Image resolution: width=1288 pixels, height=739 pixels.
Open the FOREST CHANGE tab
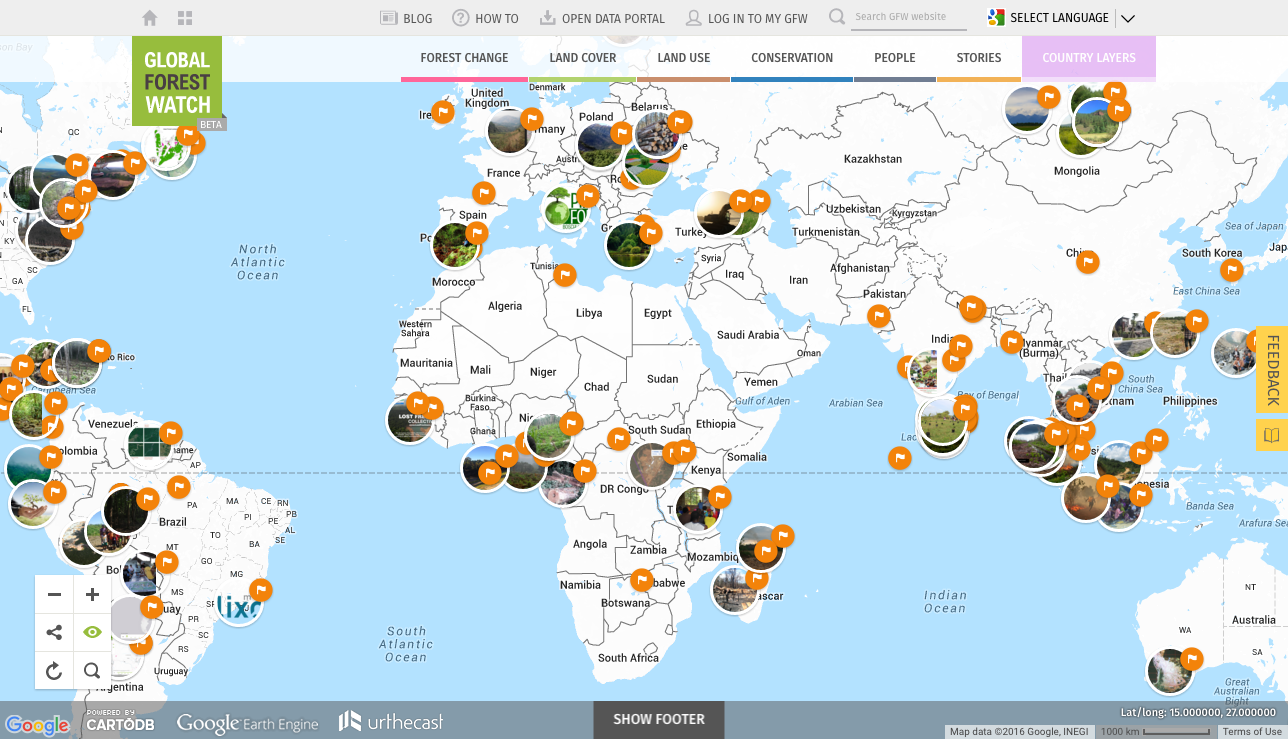click(464, 58)
